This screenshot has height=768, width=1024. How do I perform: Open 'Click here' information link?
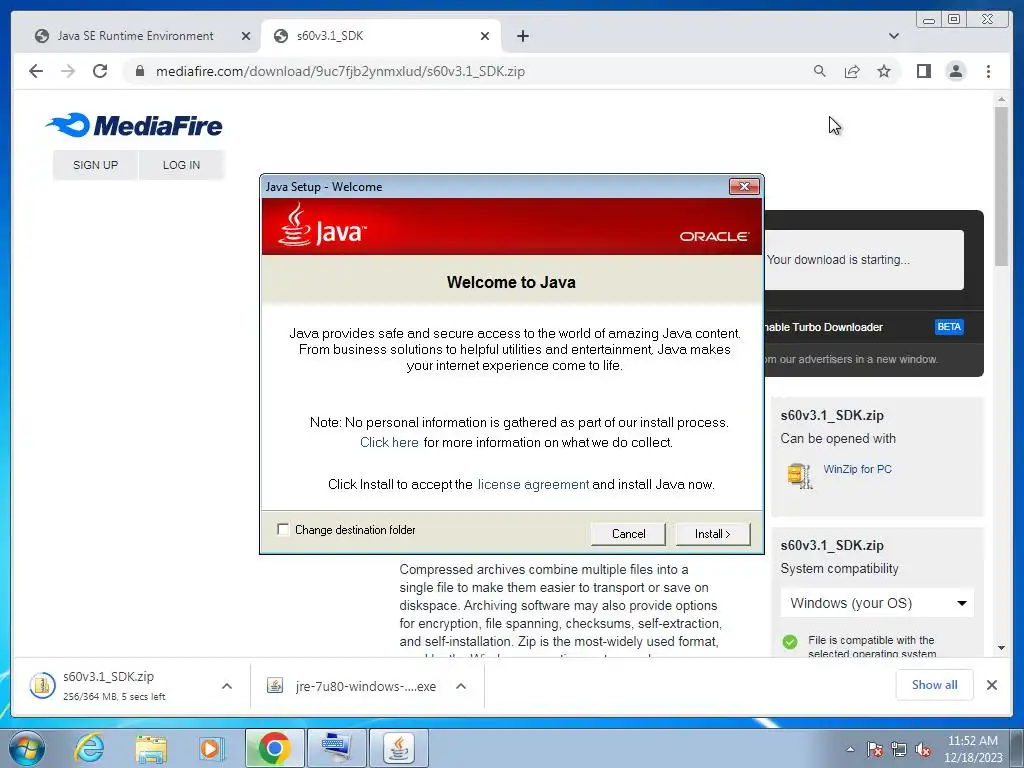point(389,443)
